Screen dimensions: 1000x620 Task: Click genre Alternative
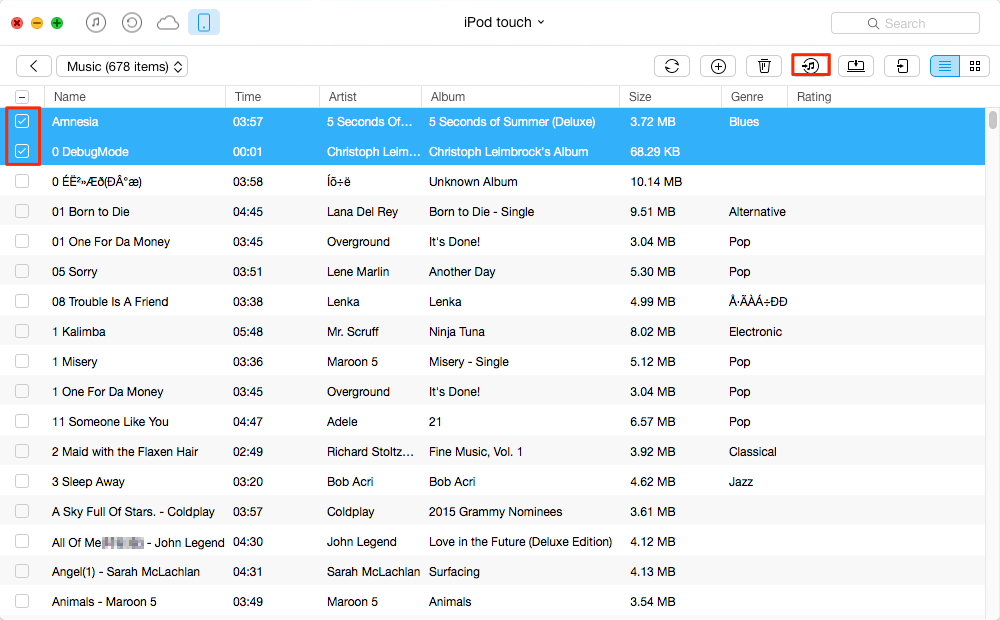click(x=757, y=212)
